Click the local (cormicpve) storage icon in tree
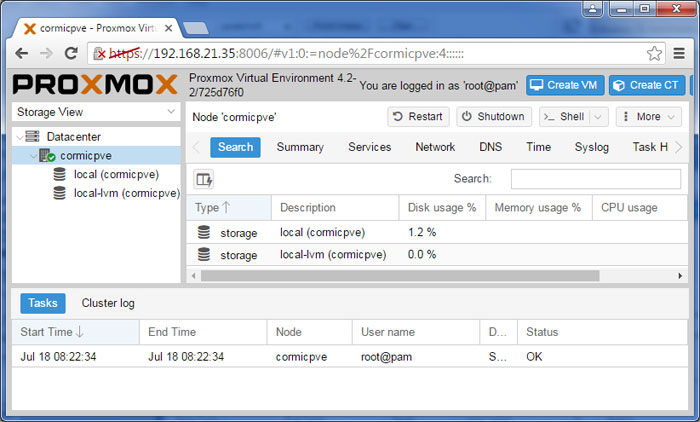This screenshot has height=422, width=700. pos(59,174)
